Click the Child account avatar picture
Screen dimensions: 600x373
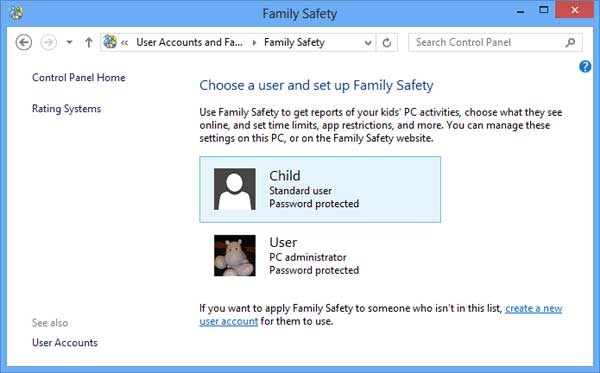[x=235, y=189]
